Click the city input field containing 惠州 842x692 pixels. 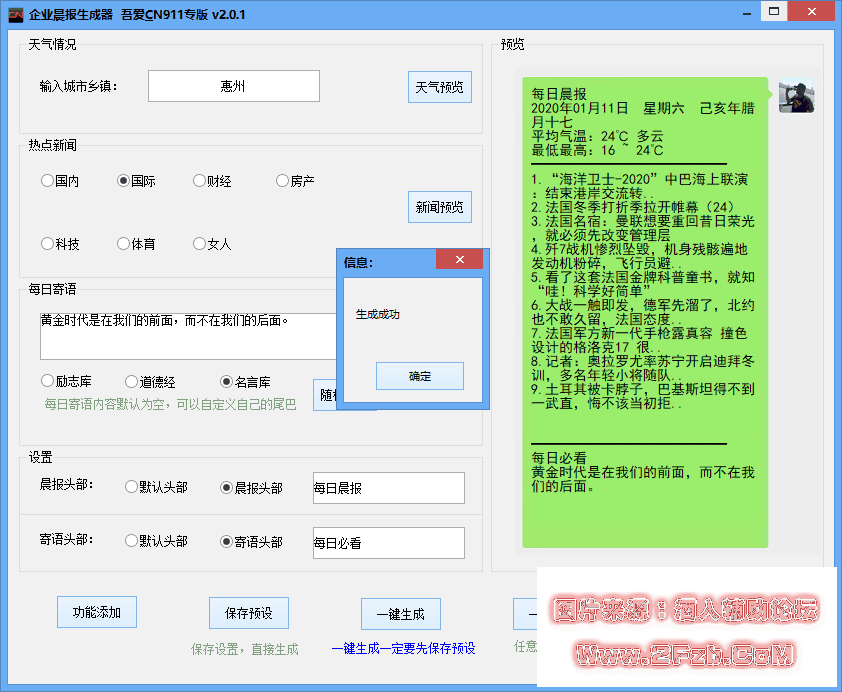point(234,86)
